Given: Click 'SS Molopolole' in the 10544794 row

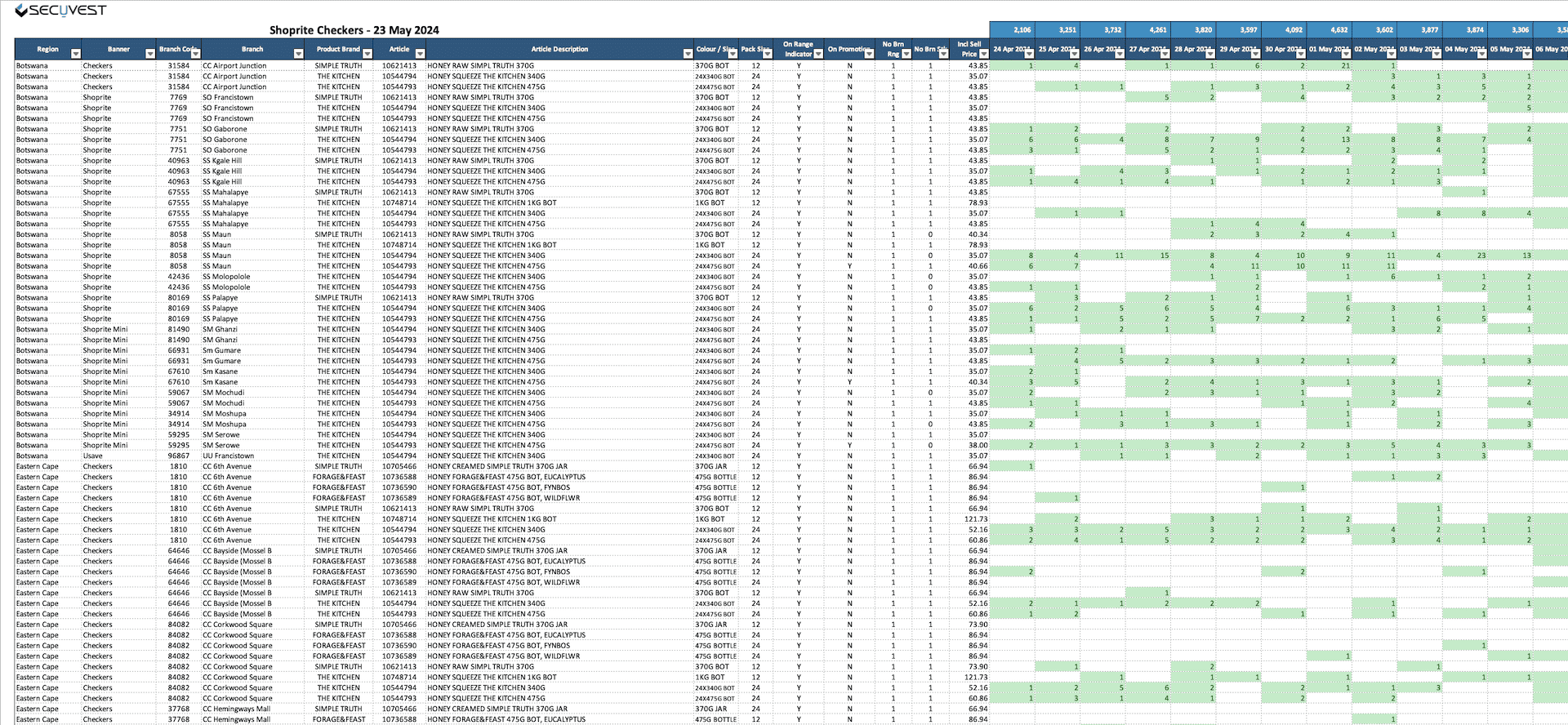Looking at the screenshot, I should [x=226, y=277].
